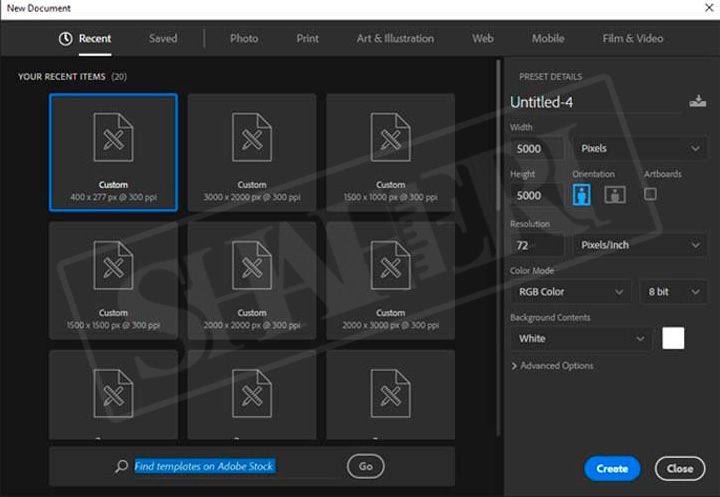This screenshot has height=497, width=720.
Task: Select landscape orientation icon
Action: coord(615,195)
